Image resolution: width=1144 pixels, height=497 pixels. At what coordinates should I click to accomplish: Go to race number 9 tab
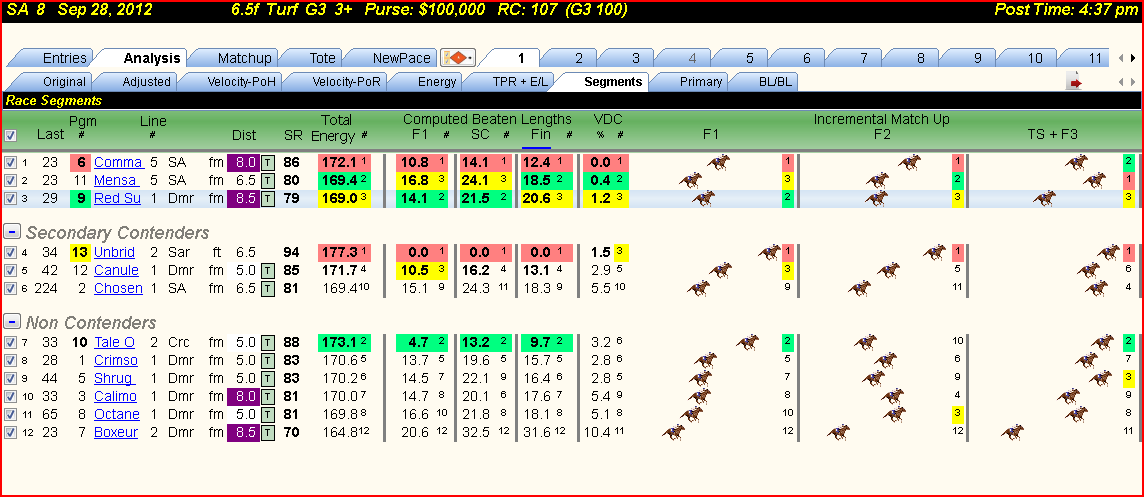pos(978,58)
